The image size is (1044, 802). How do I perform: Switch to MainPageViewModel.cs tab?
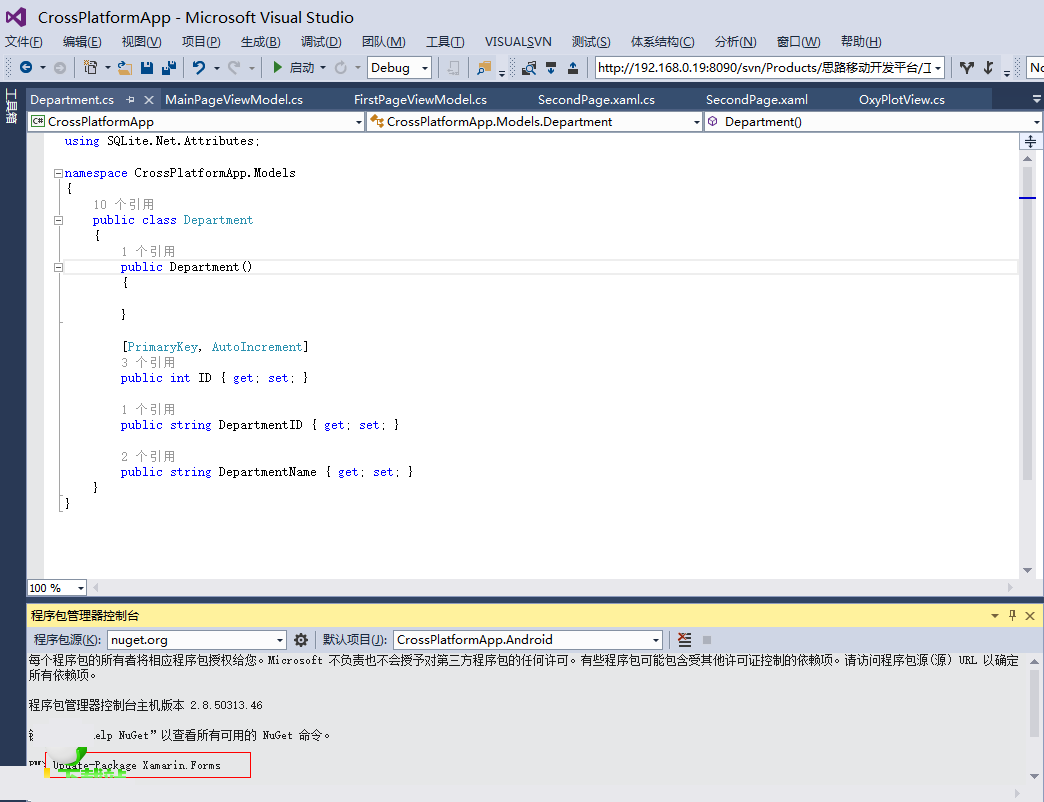[x=234, y=100]
